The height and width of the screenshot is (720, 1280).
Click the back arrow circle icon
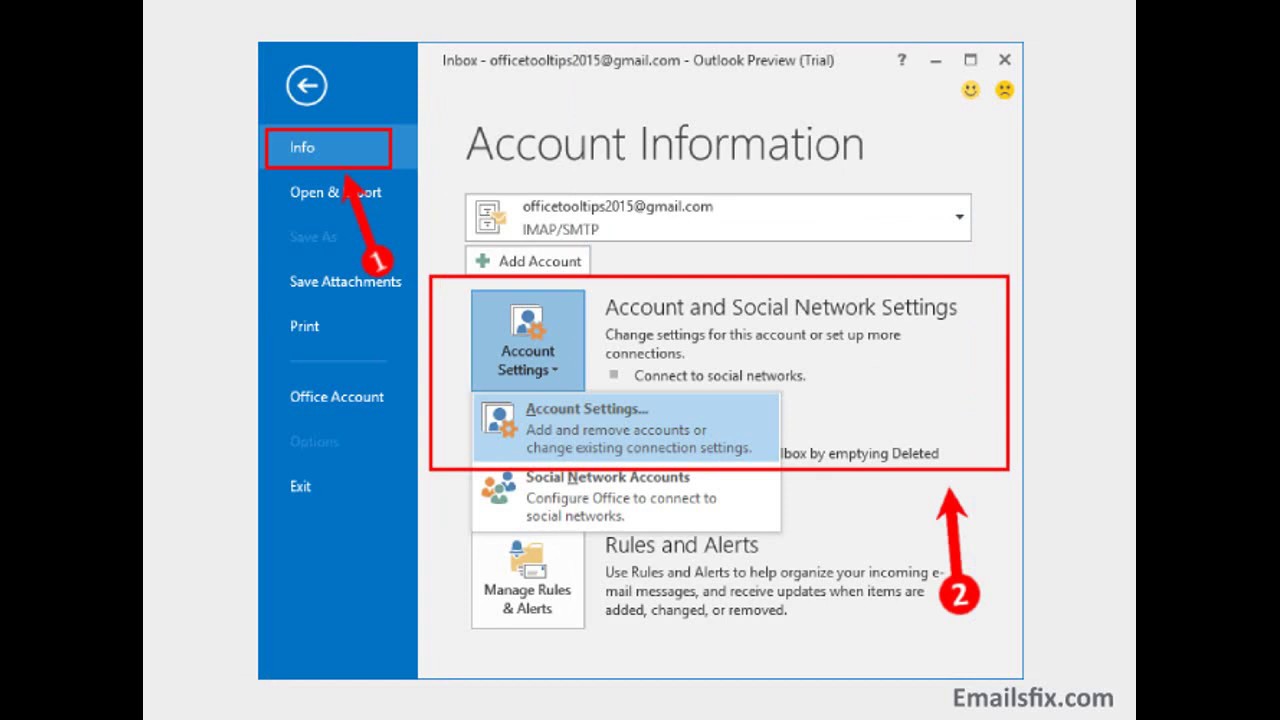click(306, 85)
